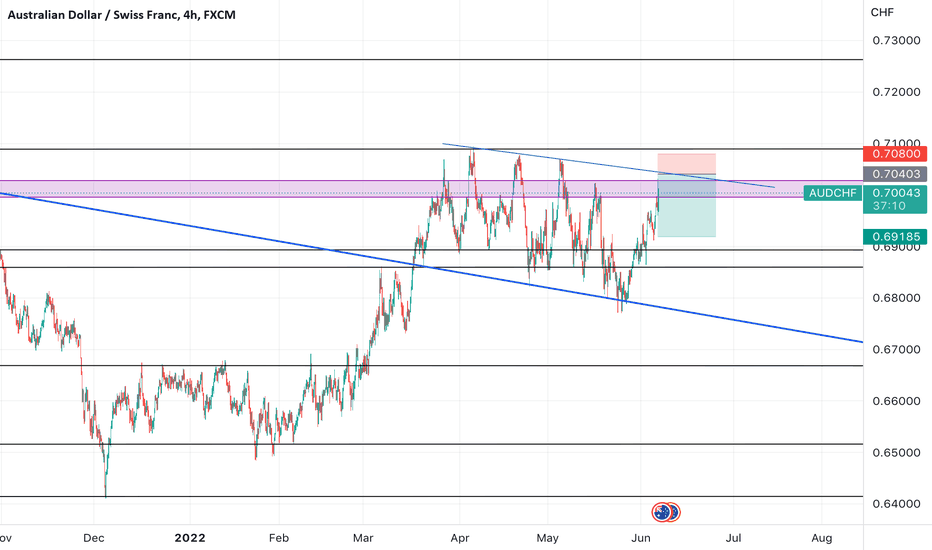Click the Dec label on time axis
This screenshot has width=932, height=550.
(x=93, y=538)
